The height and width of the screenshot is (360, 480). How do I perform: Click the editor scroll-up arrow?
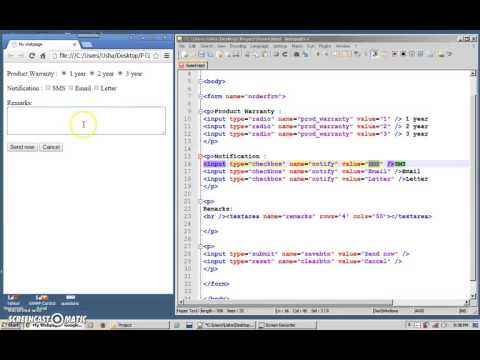473,74
